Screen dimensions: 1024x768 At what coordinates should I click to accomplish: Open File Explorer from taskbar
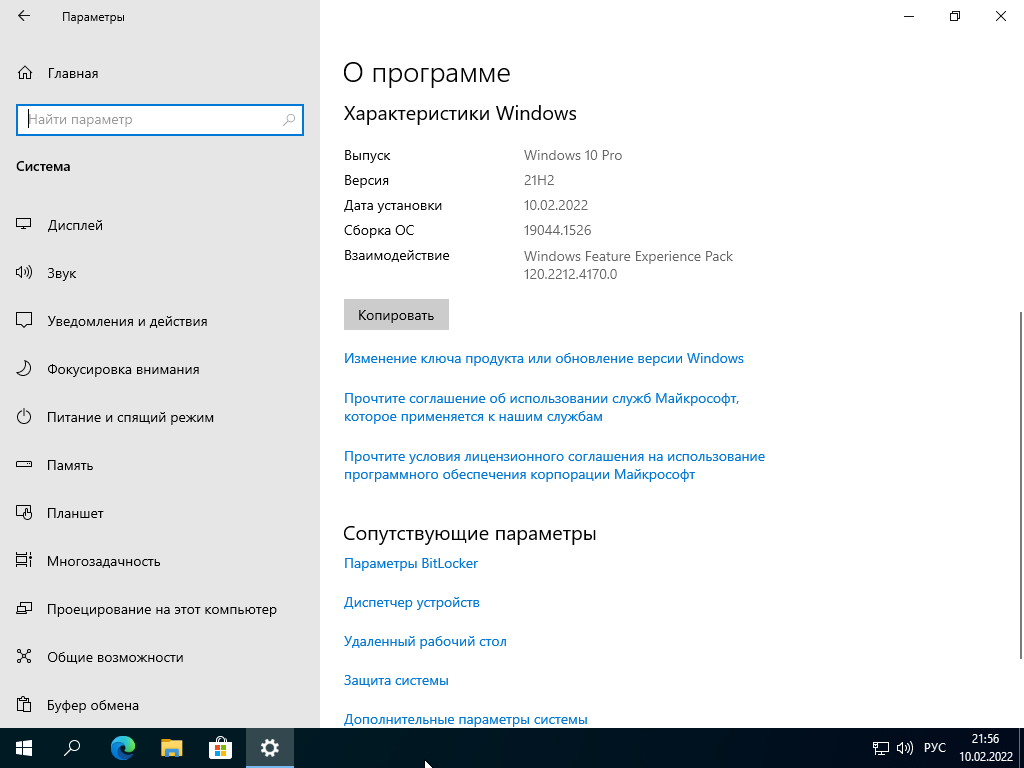tap(171, 748)
